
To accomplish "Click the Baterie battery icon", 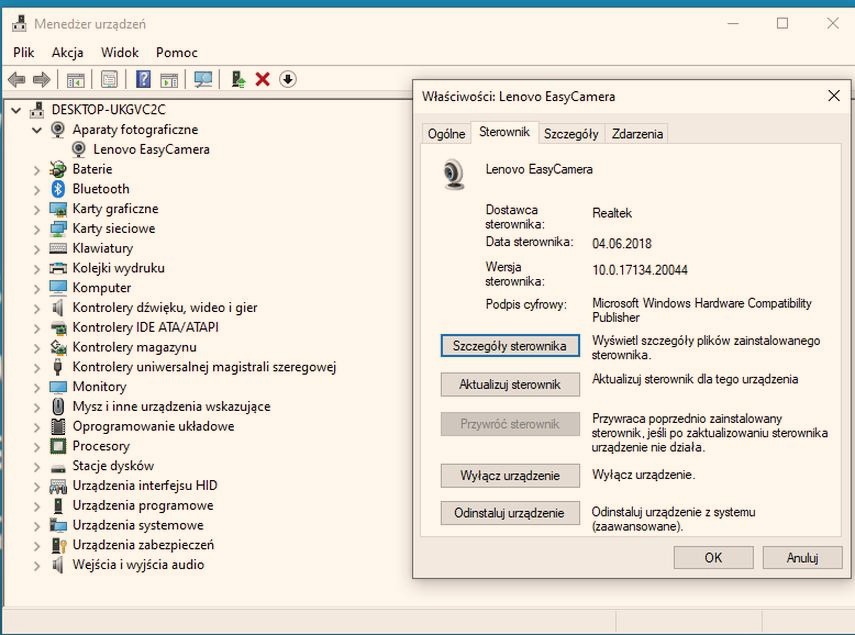I will pos(58,169).
